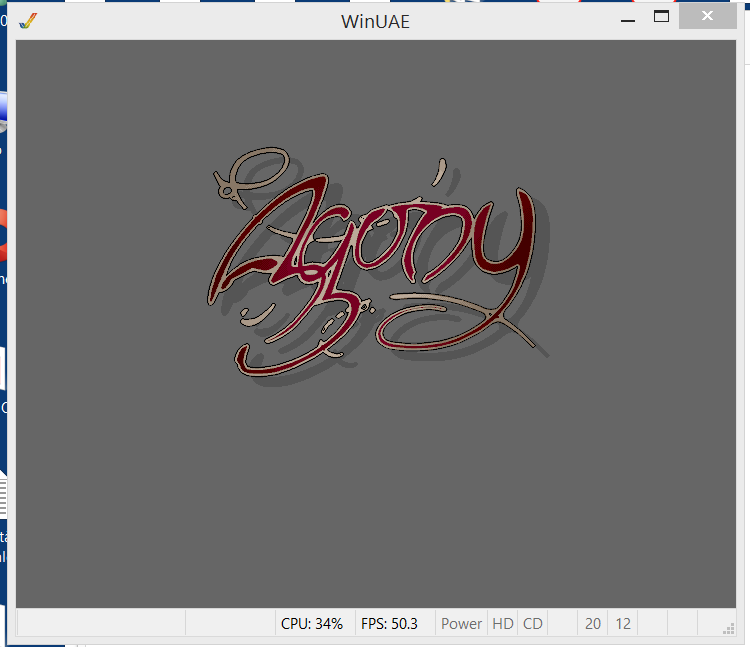Click the HD activity indicator
This screenshot has height=647, width=750.
click(502, 623)
